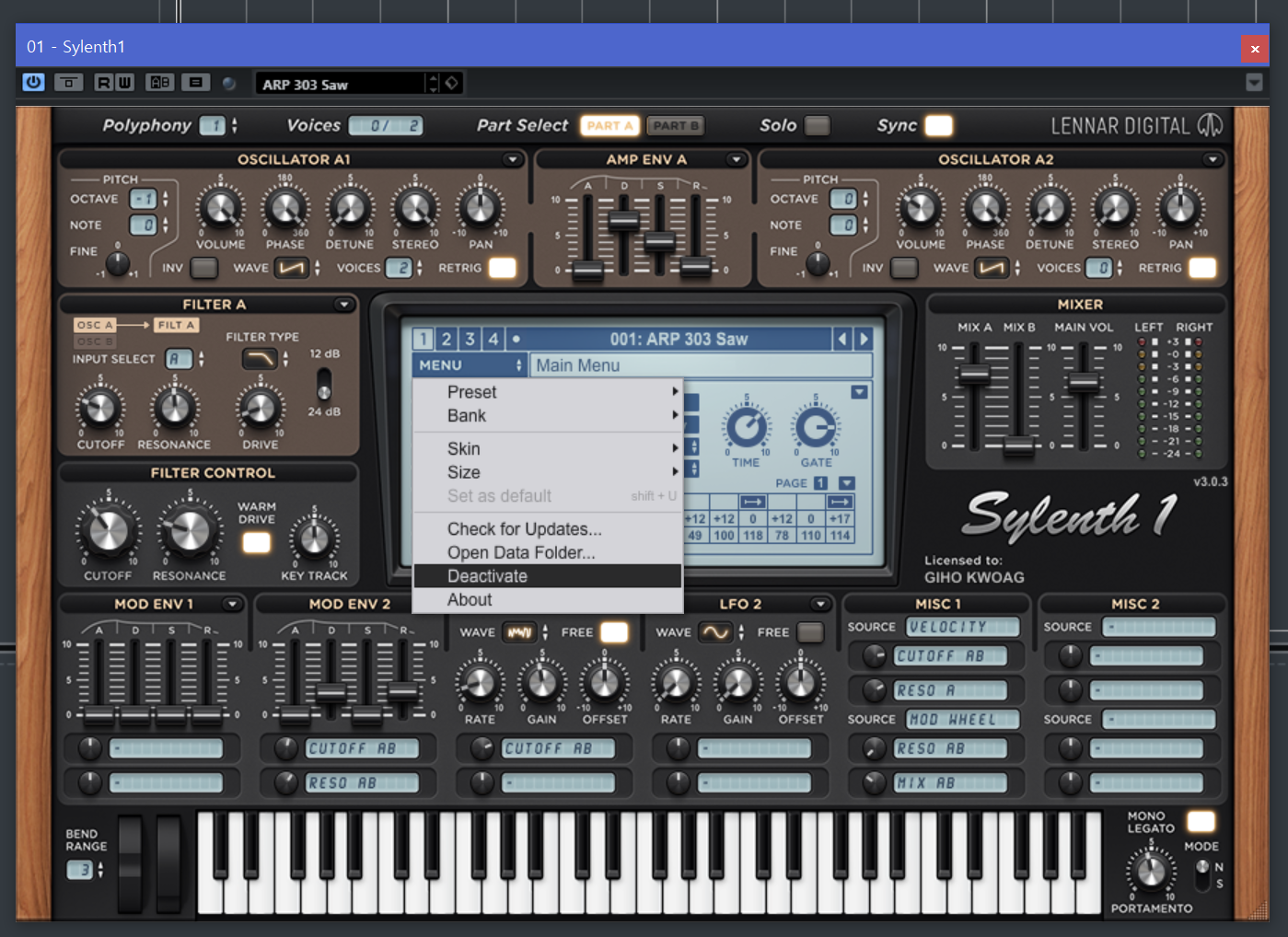
Task: Open the Size submenu
Action: tap(548, 472)
